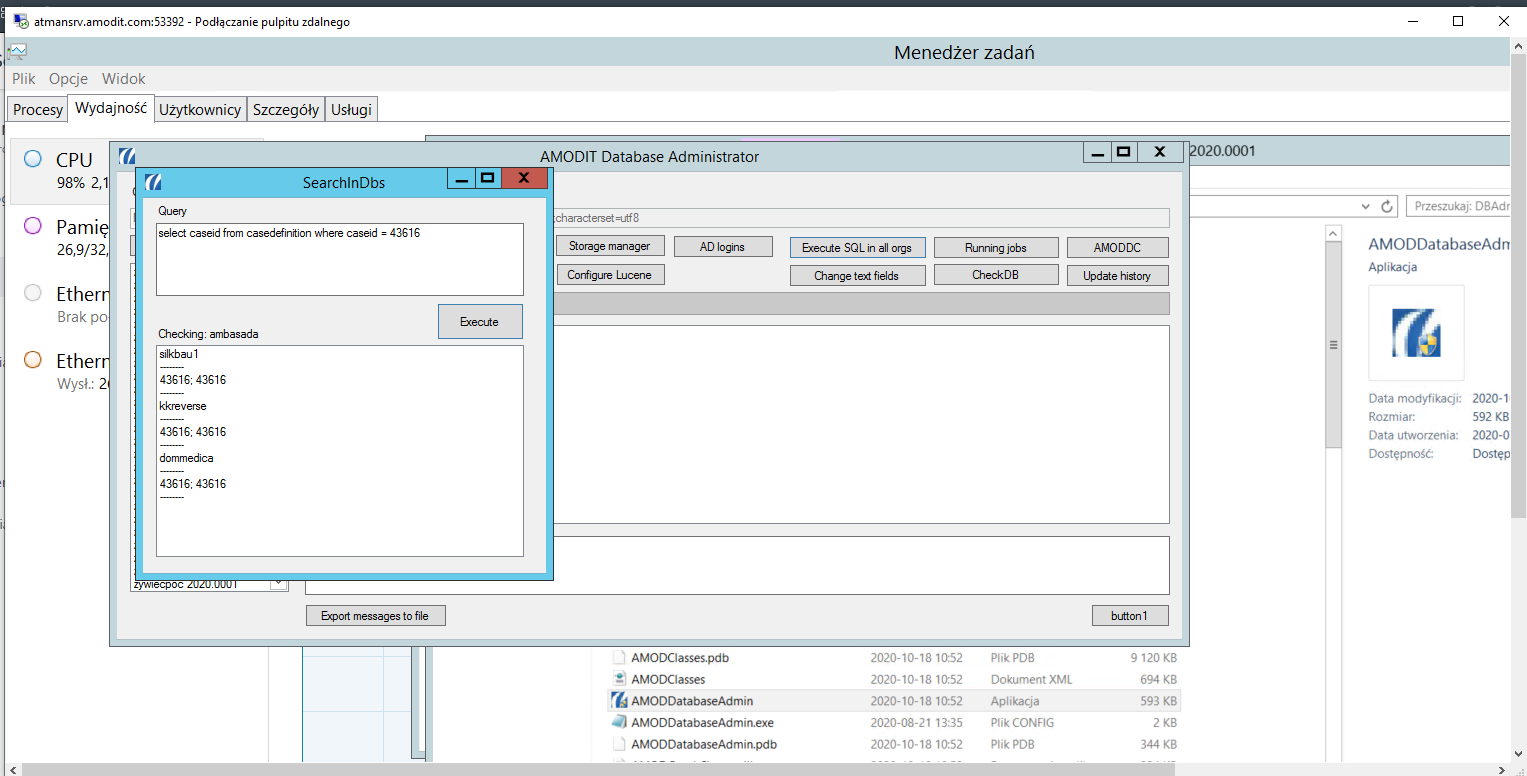
Task: Click the AMODDC button
Action: tap(1117, 247)
